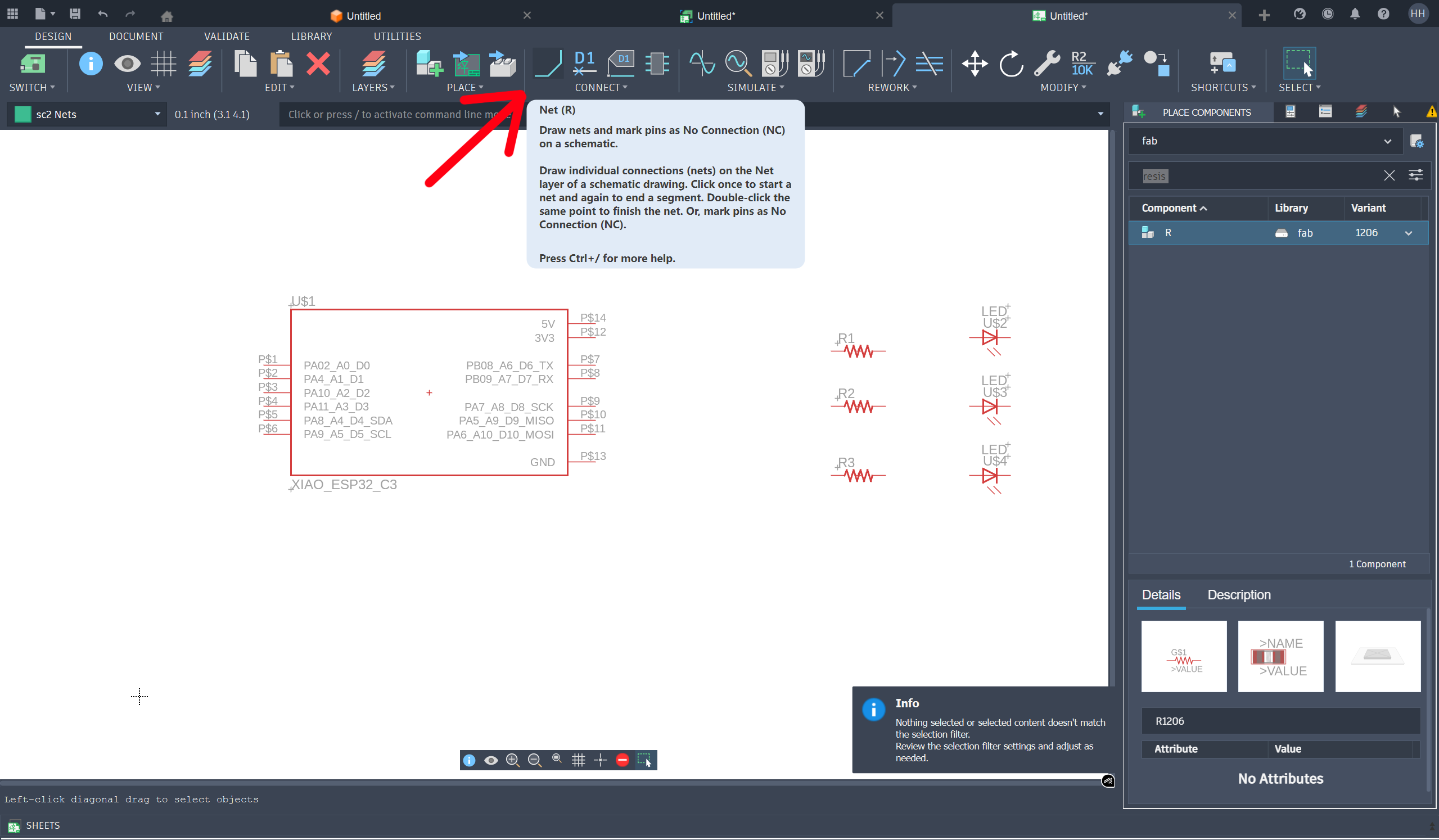Screen dimensions: 1439x840
Task: Expand the 1206 variant dropdown
Action: tap(1408, 233)
